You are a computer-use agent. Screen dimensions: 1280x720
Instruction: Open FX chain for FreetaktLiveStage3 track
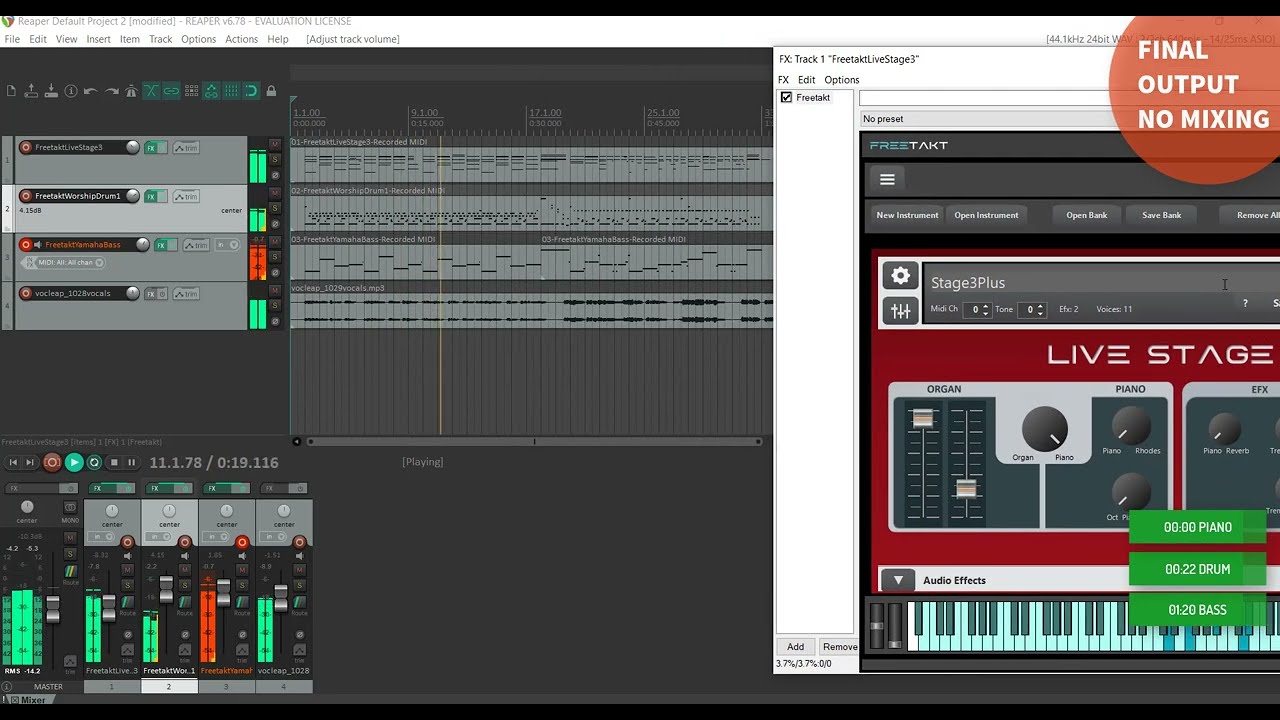[x=151, y=148]
